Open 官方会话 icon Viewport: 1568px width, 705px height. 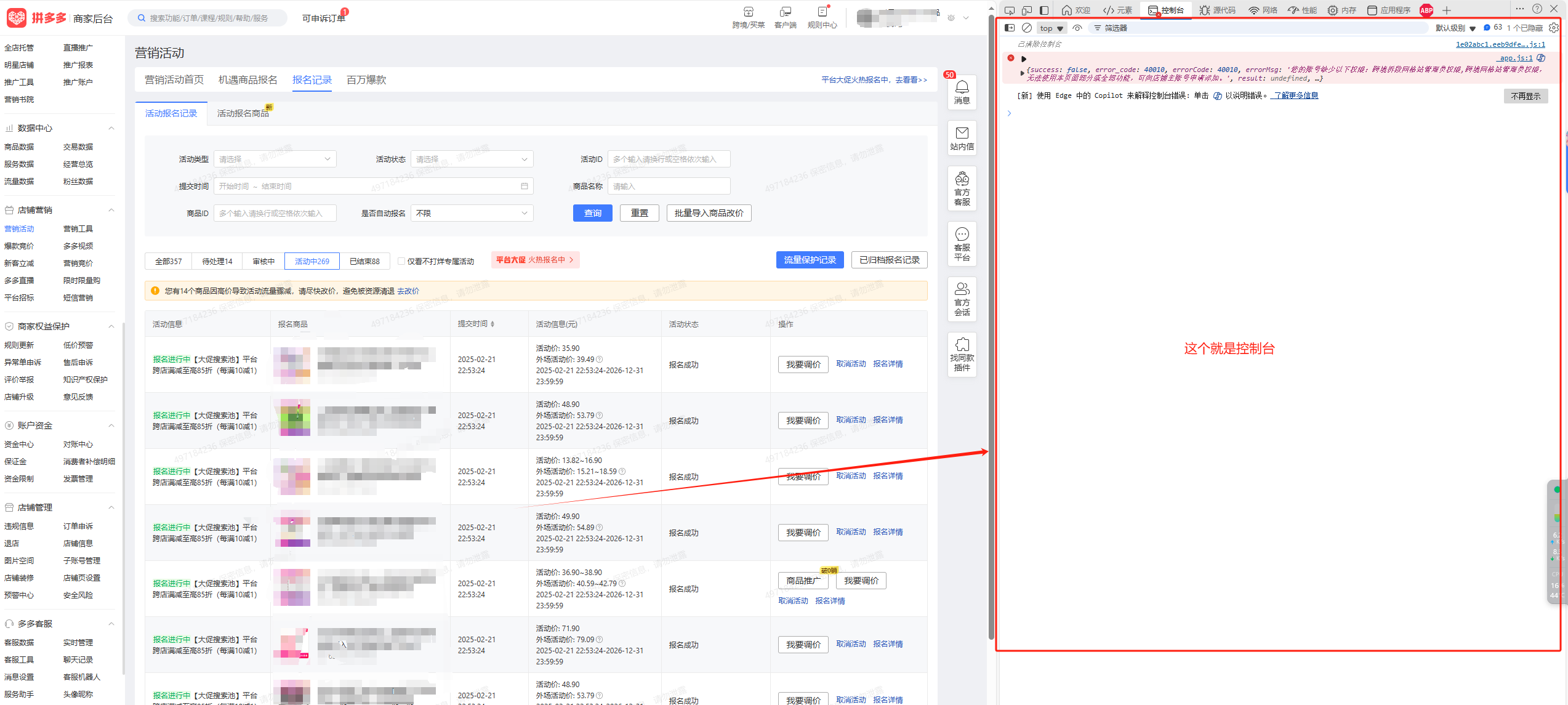point(962,299)
